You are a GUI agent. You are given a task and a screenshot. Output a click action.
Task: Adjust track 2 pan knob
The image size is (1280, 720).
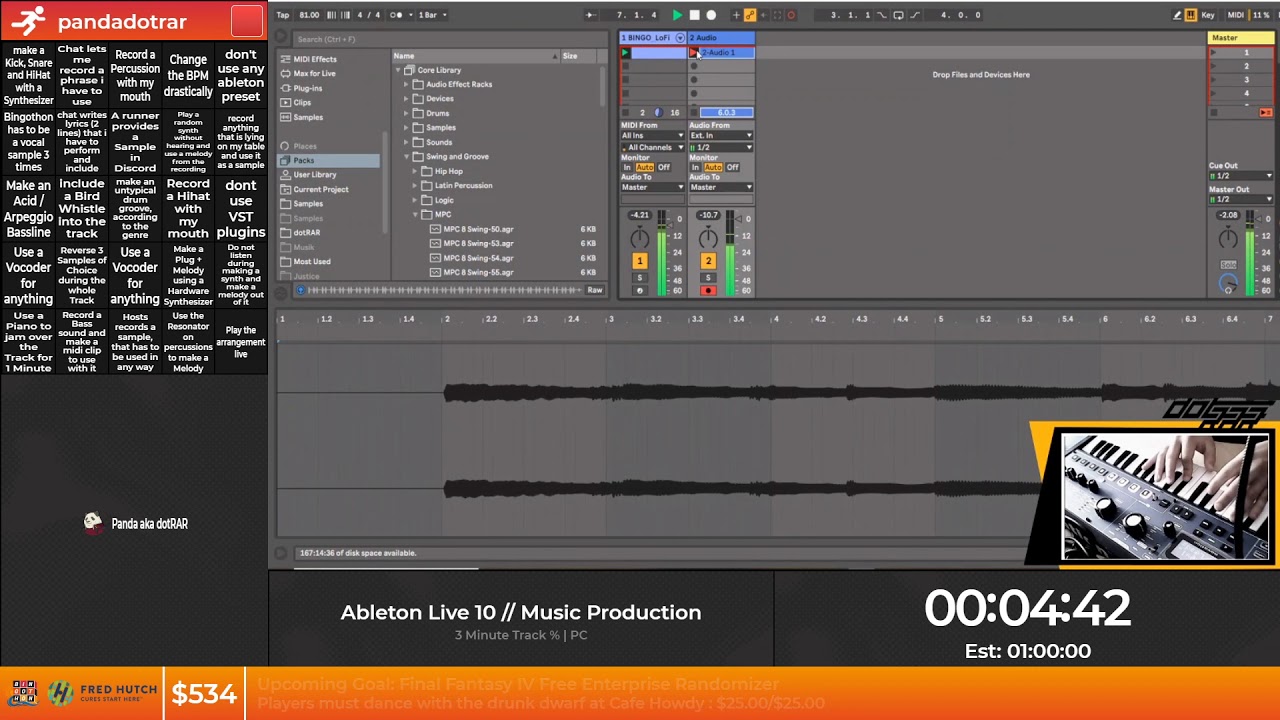point(708,238)
